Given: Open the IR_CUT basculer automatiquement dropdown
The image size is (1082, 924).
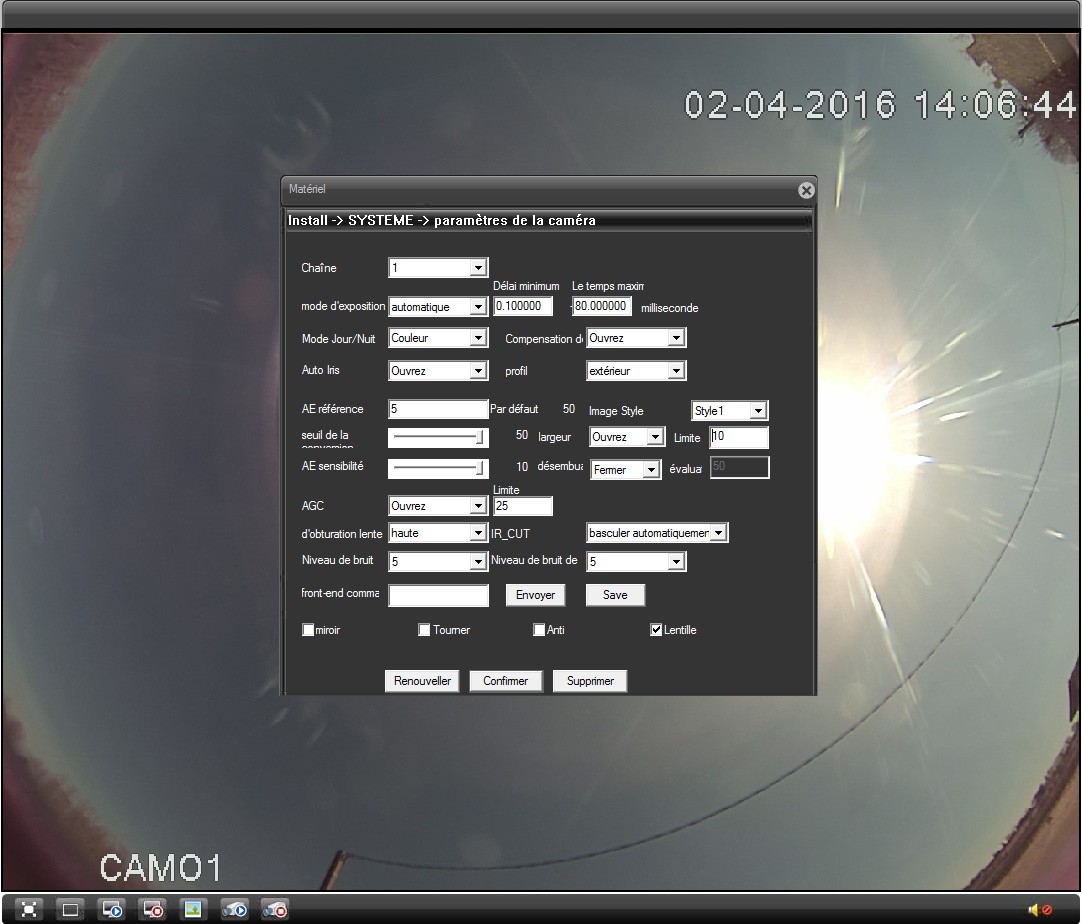Looking at the screenshot, I should click(657, 533).
